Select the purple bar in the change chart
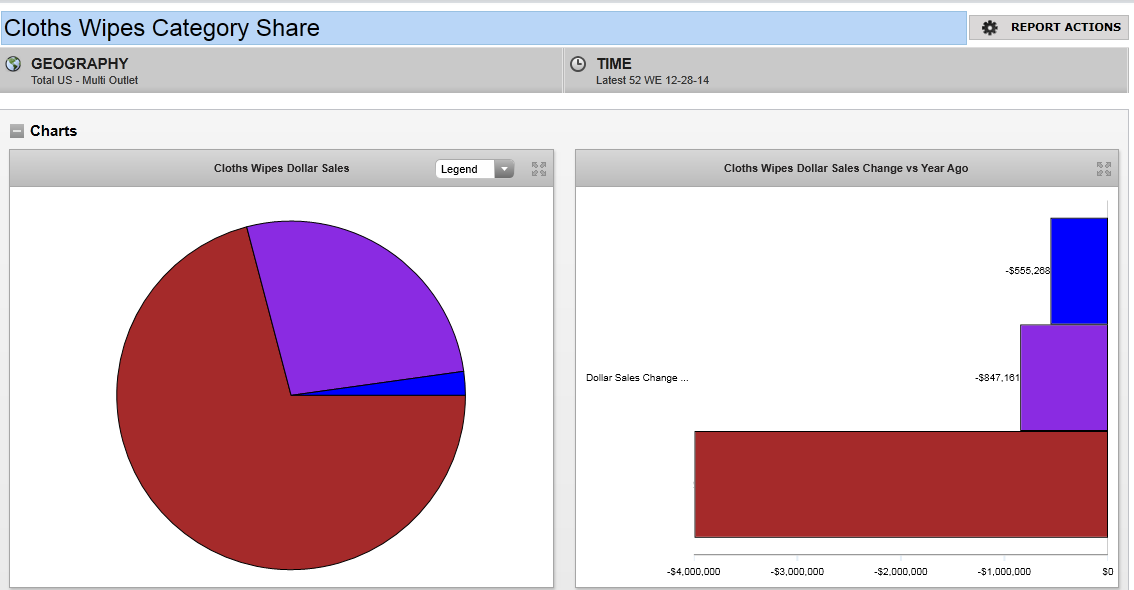Image resolution: width=1134 pixels, height=590 pixels. tap(1064, 378)
